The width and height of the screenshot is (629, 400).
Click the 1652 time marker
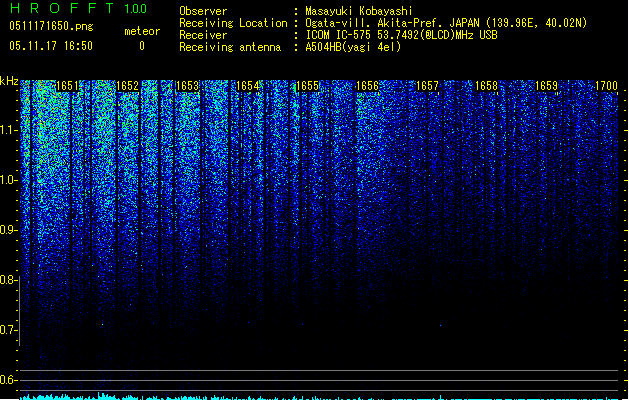128,86
